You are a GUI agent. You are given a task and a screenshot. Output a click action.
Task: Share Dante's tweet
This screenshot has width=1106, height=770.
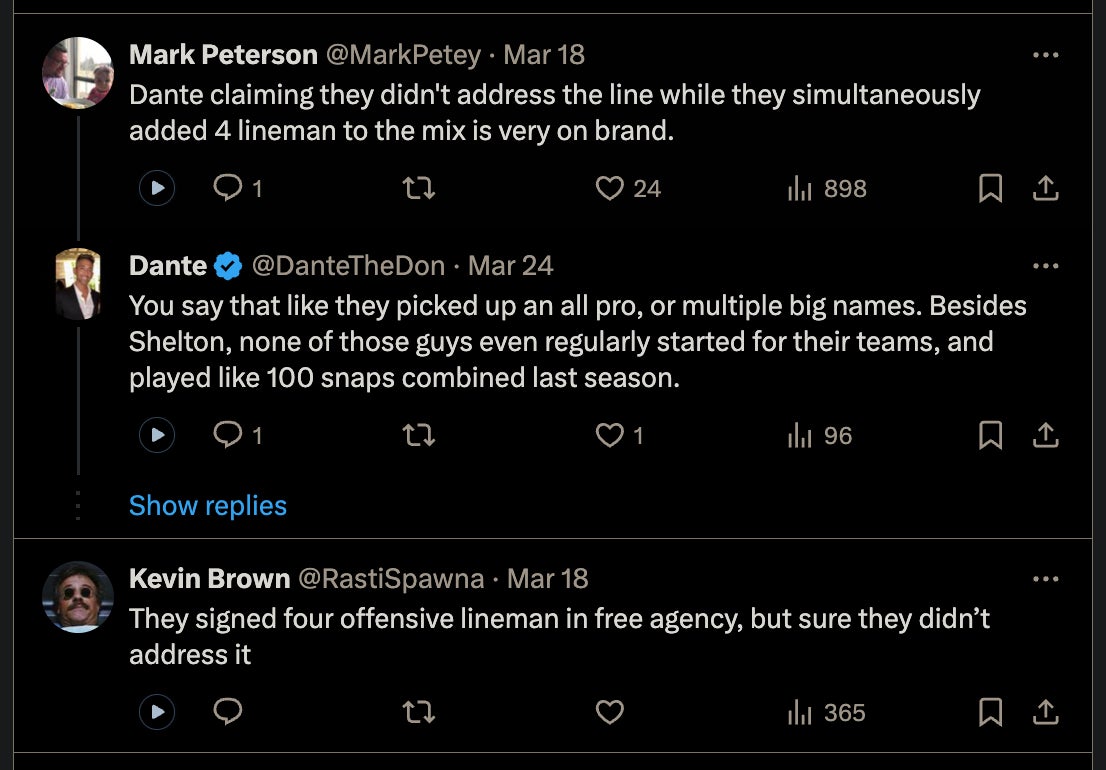click(1045, 435)
